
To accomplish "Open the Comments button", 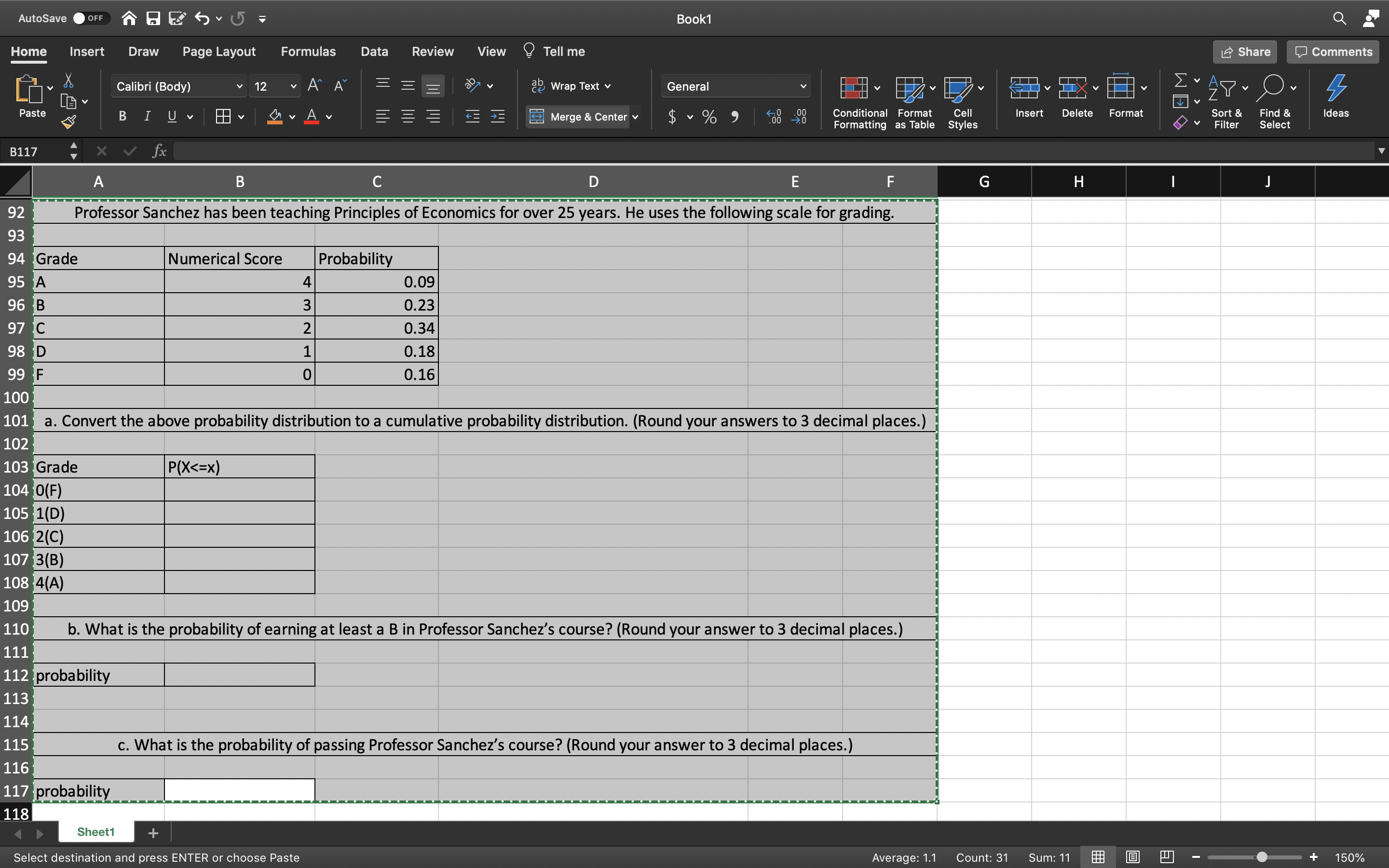I will (x=1333, y=52).
